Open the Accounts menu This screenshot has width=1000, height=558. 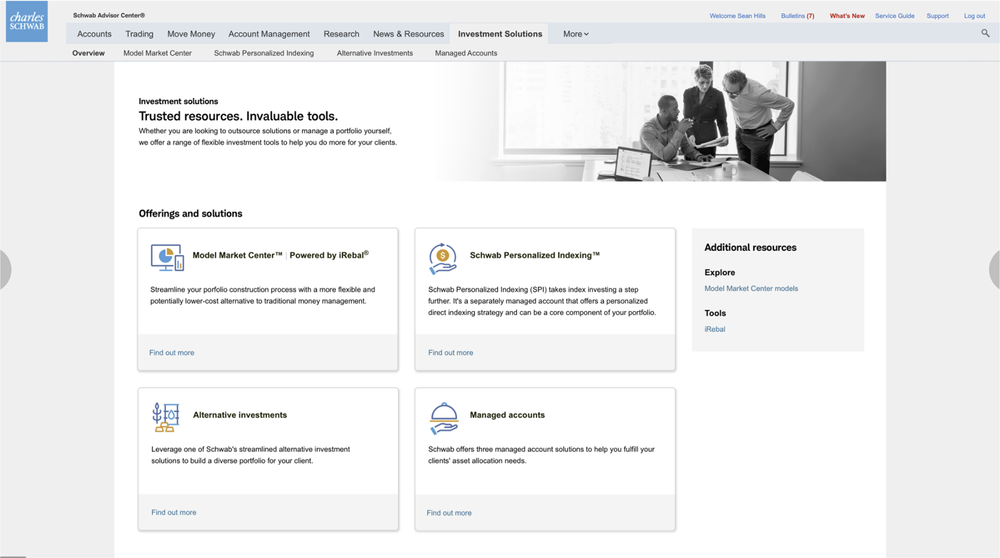94,34
